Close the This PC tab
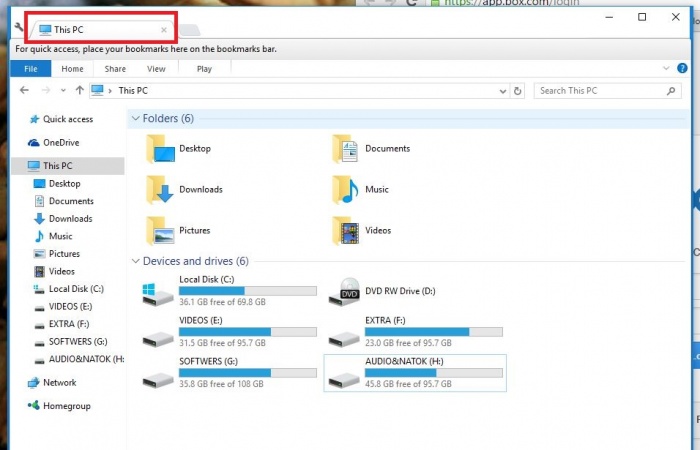Image resolution: width=700 pixels, height=450 pixels. [x=164, y=30]
